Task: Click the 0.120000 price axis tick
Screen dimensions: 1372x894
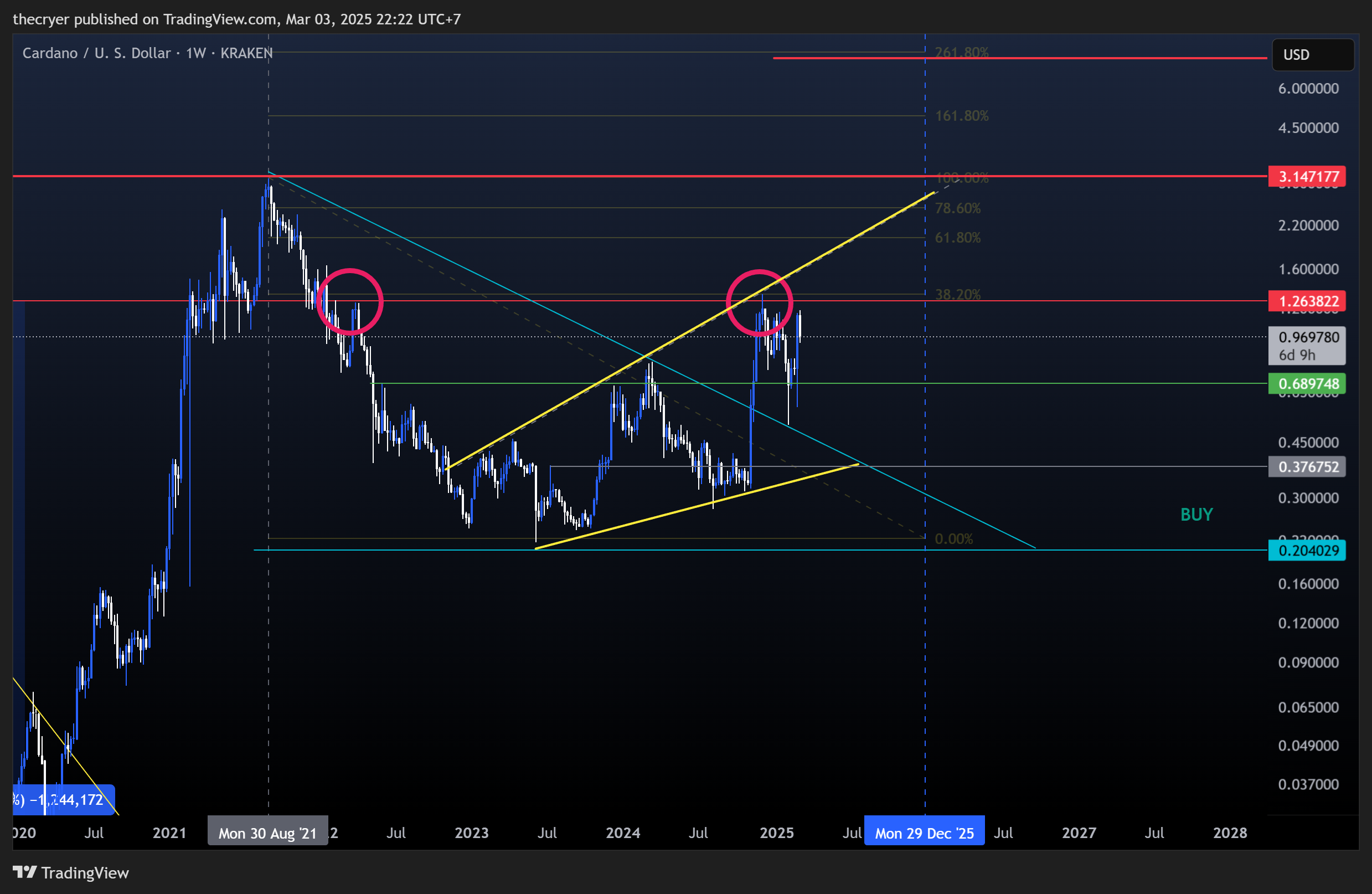Action: (1308, 624)
